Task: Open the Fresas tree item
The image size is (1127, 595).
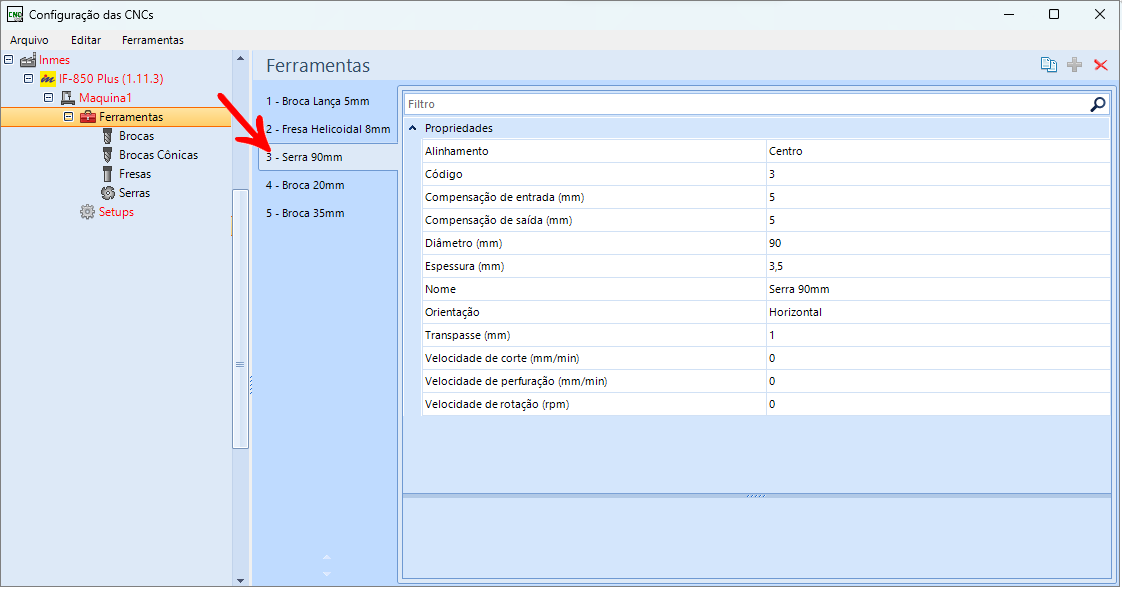Action: 135,174
